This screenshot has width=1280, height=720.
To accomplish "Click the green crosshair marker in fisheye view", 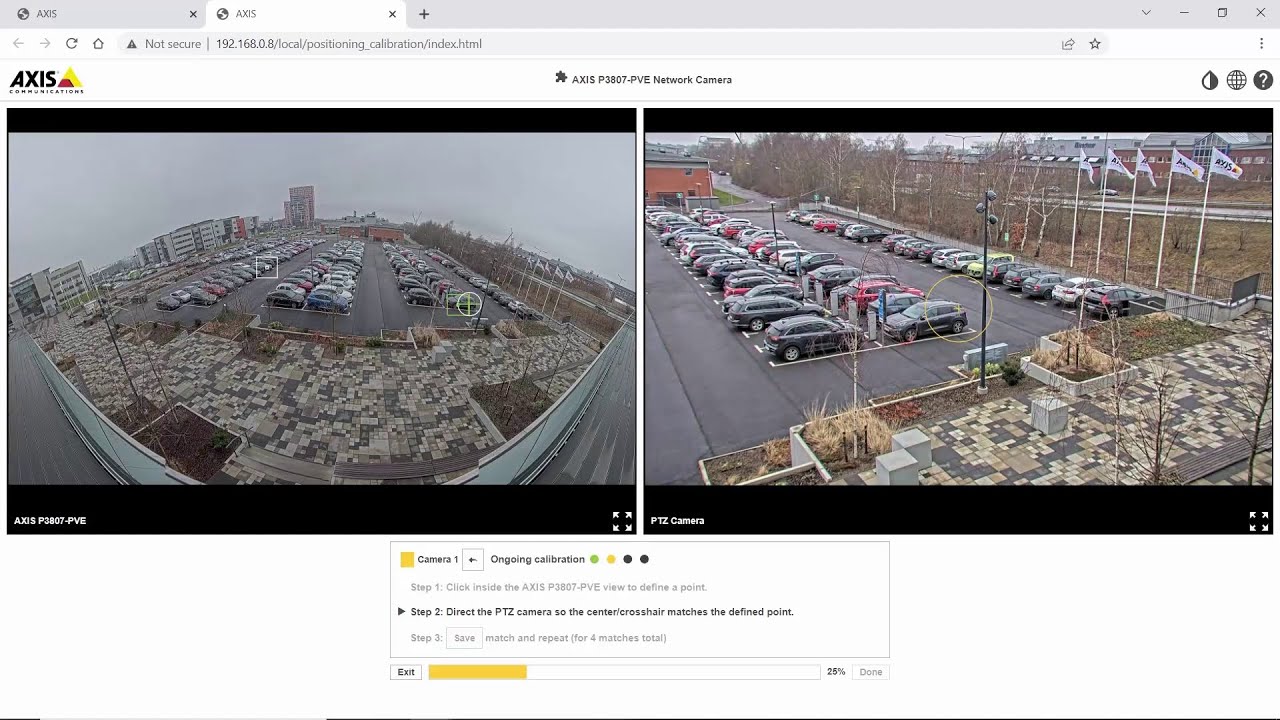I will pyautogui.click(x=467, y=303).
